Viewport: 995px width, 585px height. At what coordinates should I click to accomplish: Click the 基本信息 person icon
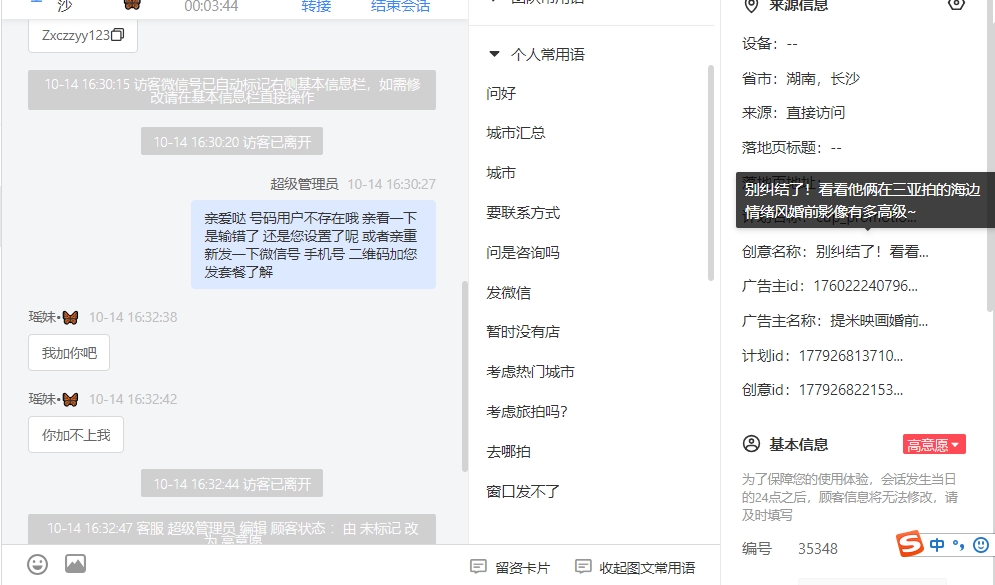[751, 444]
